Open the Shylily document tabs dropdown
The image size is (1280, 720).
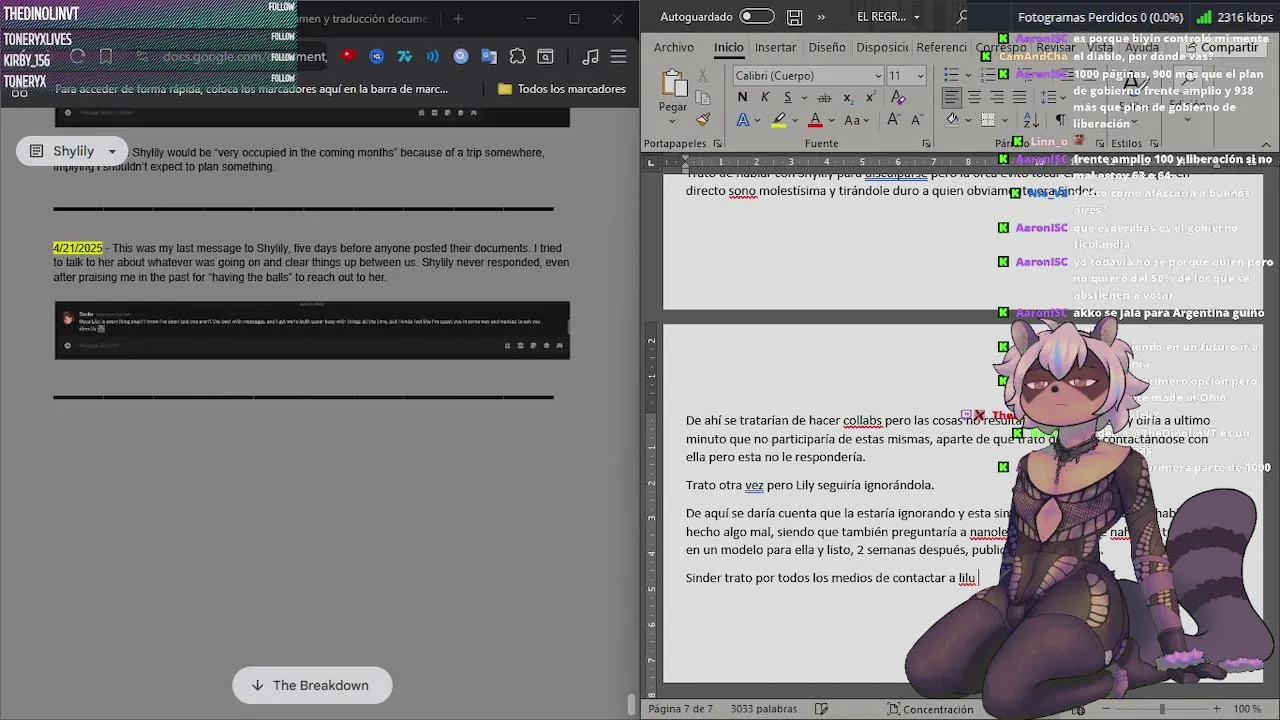point(73,151)
